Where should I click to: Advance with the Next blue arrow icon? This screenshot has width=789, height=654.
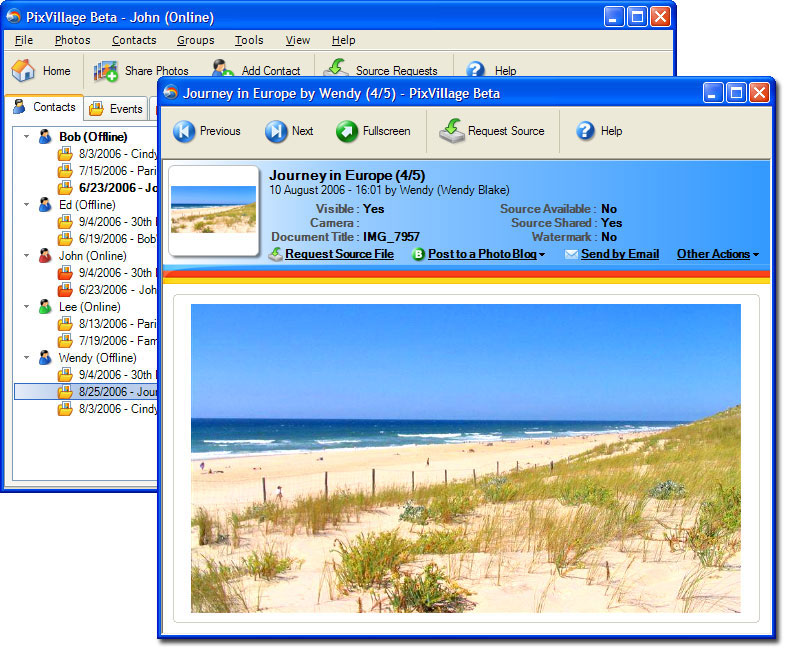point(276,131)
